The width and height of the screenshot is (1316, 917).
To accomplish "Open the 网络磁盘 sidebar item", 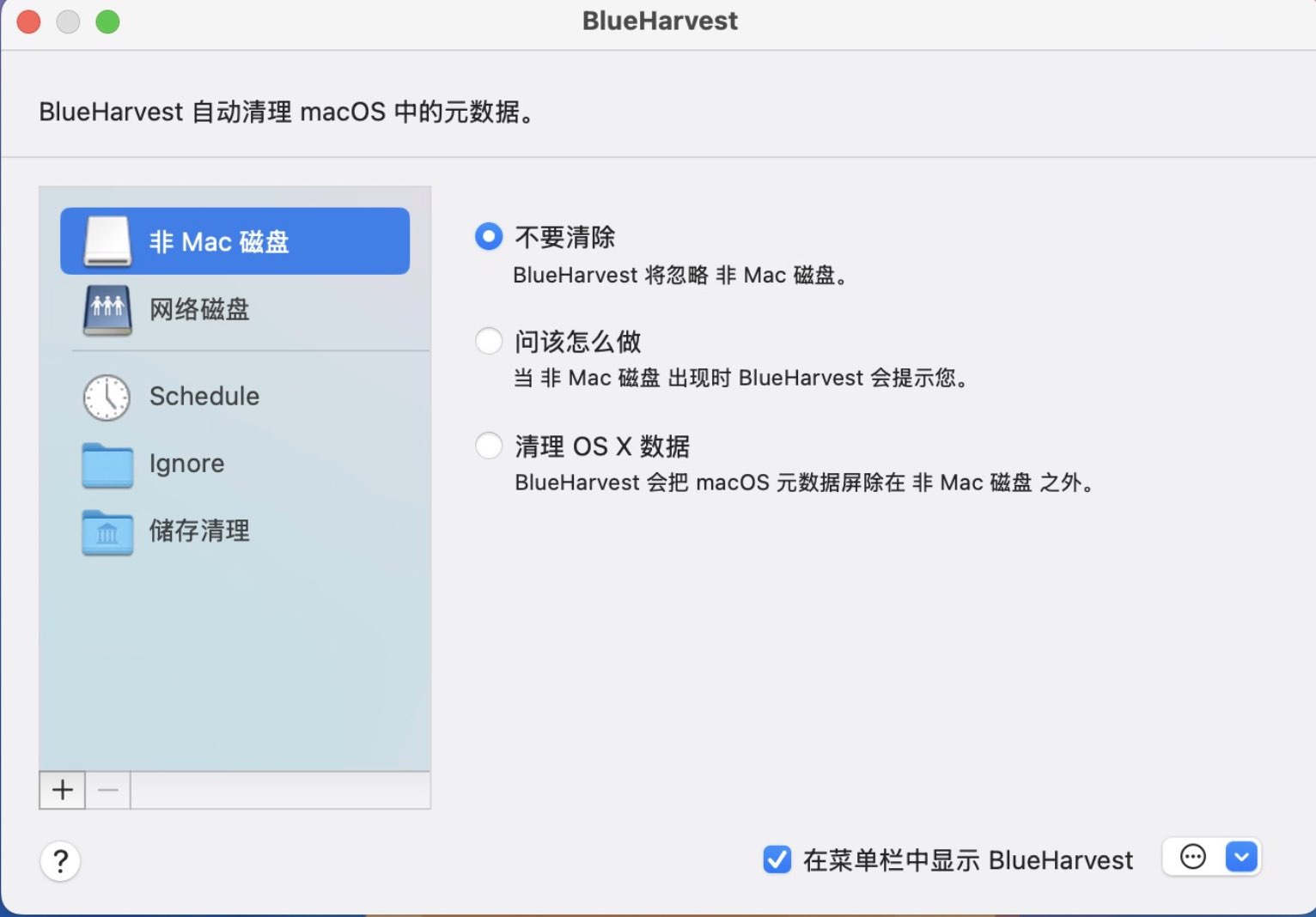I will point(235,310).
